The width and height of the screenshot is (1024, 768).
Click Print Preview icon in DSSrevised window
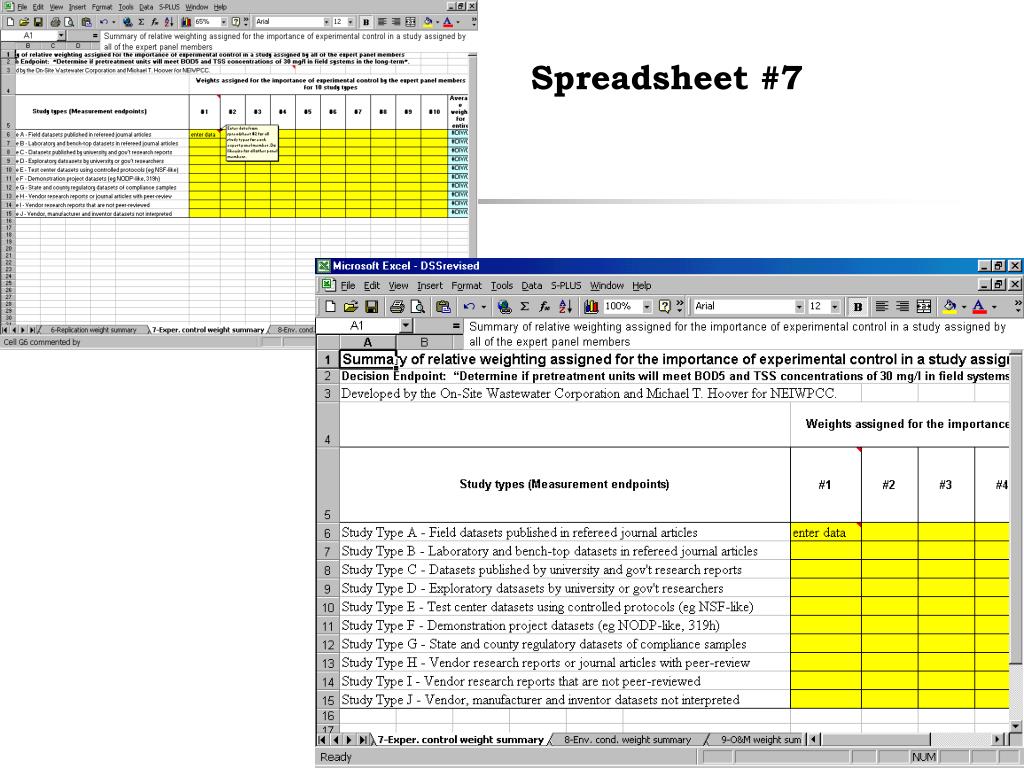coord(417,306)
